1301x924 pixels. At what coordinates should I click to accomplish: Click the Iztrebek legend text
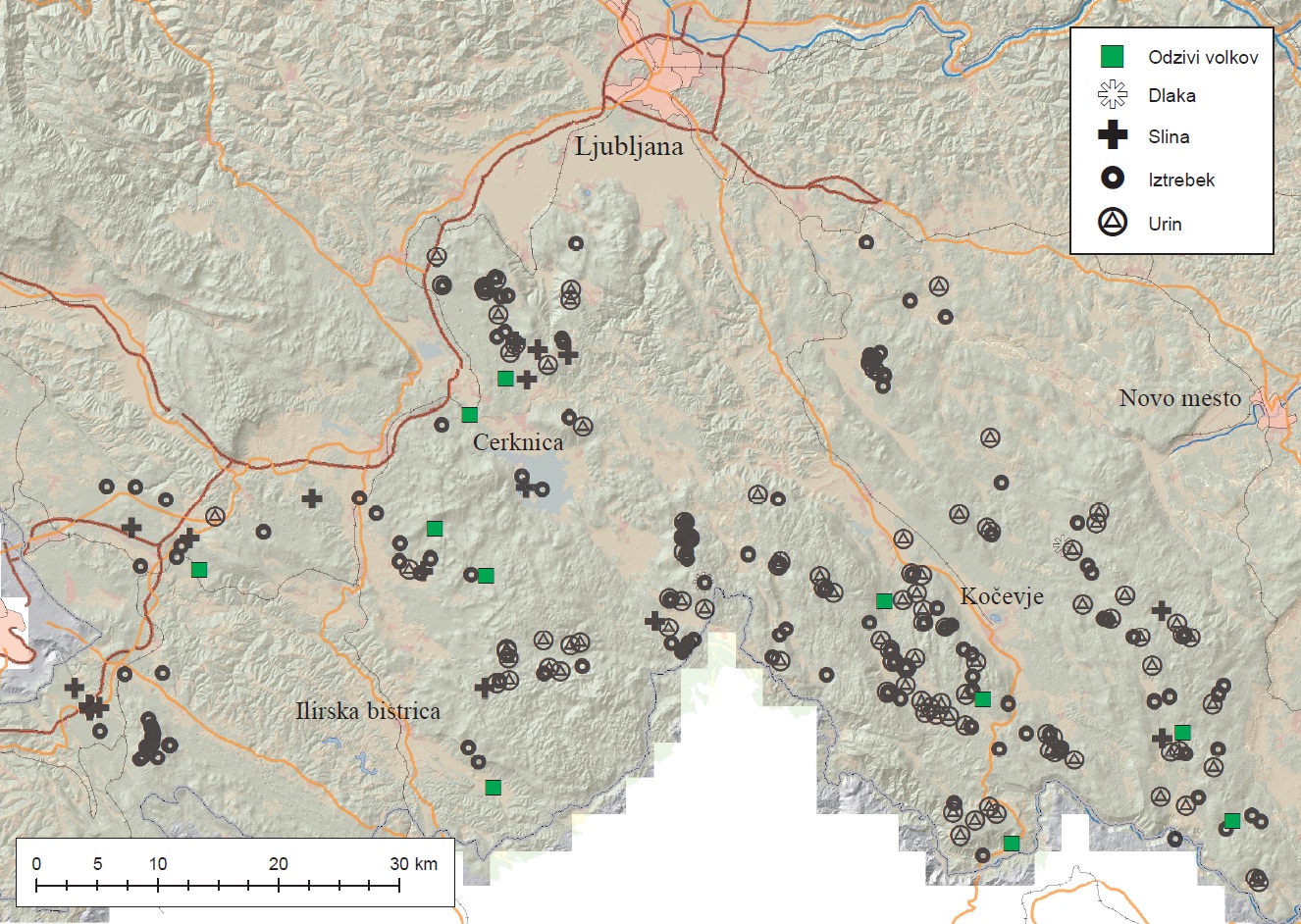pos(1181,180)
